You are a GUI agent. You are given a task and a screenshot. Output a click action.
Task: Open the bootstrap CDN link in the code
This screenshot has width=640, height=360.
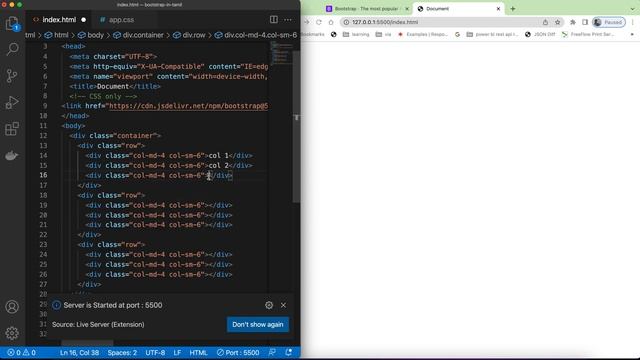188,106
